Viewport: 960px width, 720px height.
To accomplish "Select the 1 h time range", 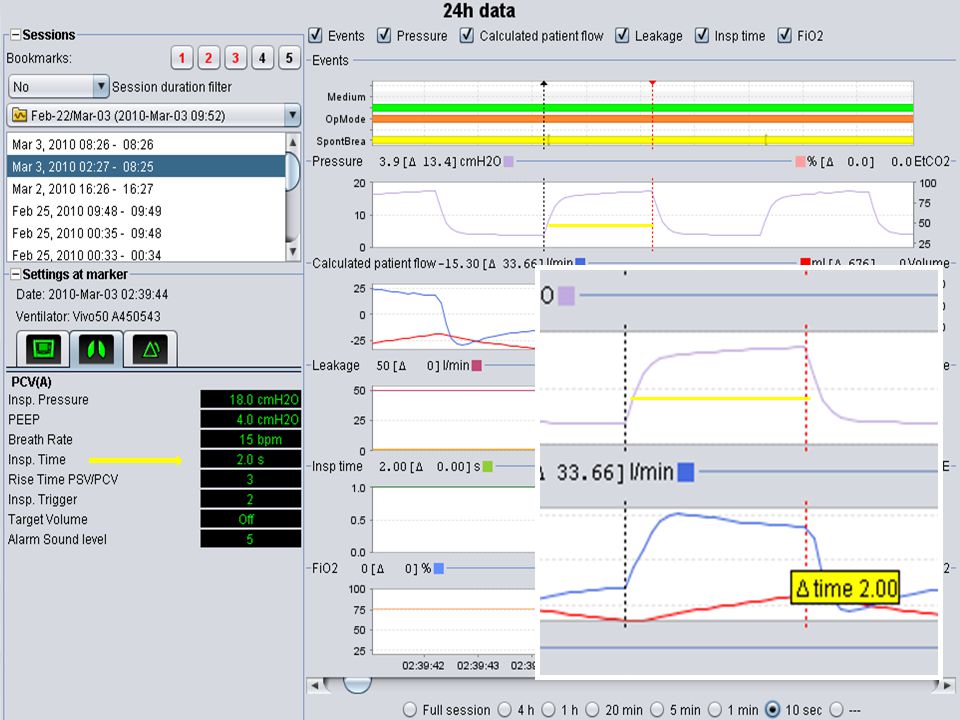I will (549, 710).
